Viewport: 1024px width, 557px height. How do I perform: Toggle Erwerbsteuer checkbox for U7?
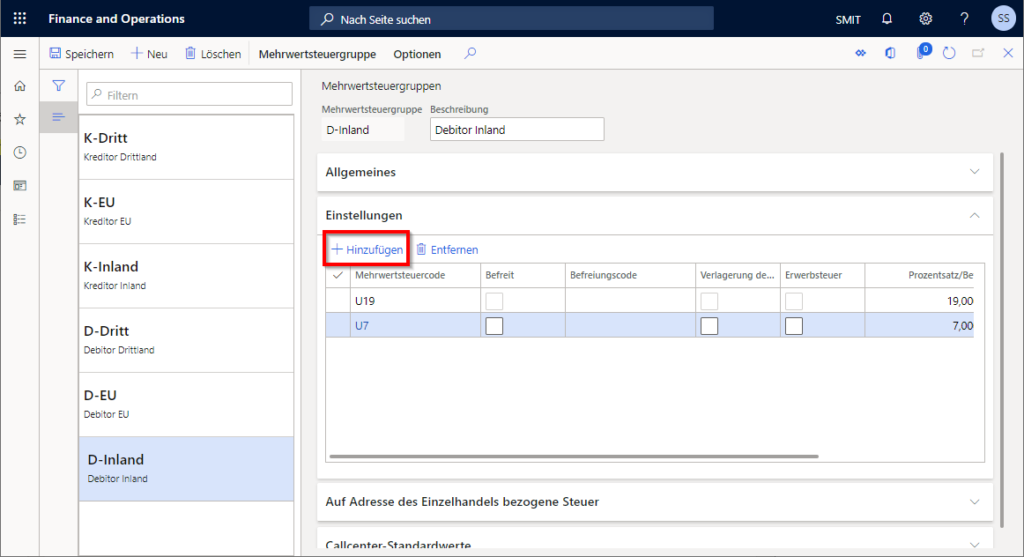[794, 326]
